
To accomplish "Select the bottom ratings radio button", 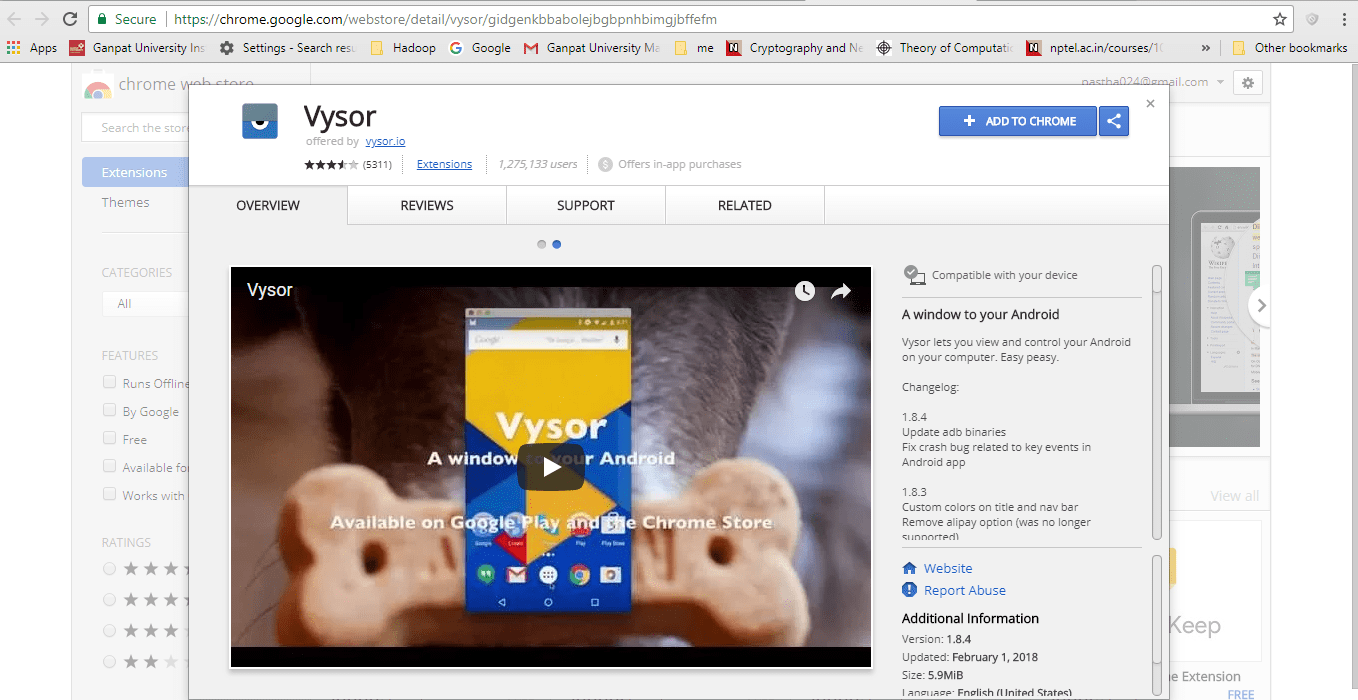I will click(x=110, y=661).
